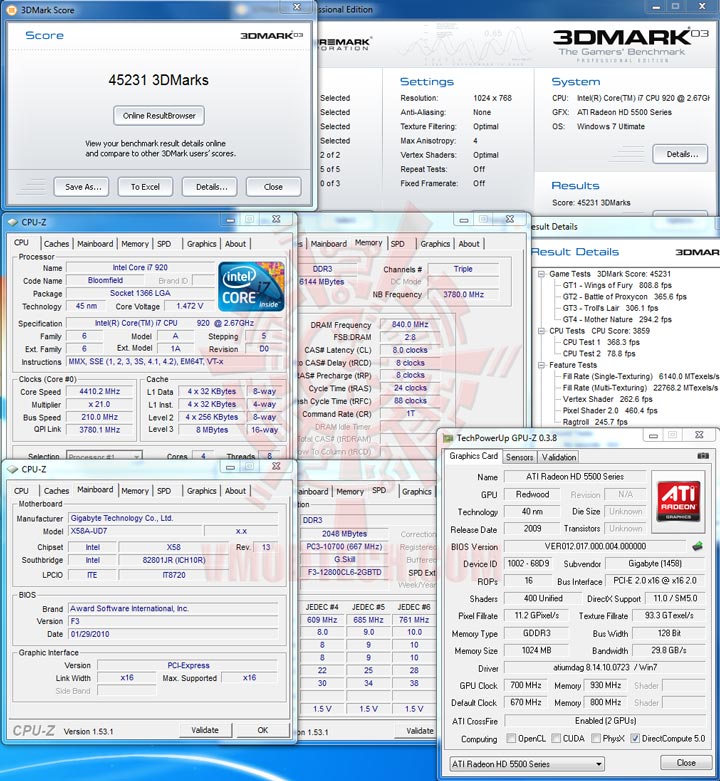The height and width of the screenshot is (781, 720).
Task: Collapse the Game Tests tree node
Action: (x=541, y=274)
